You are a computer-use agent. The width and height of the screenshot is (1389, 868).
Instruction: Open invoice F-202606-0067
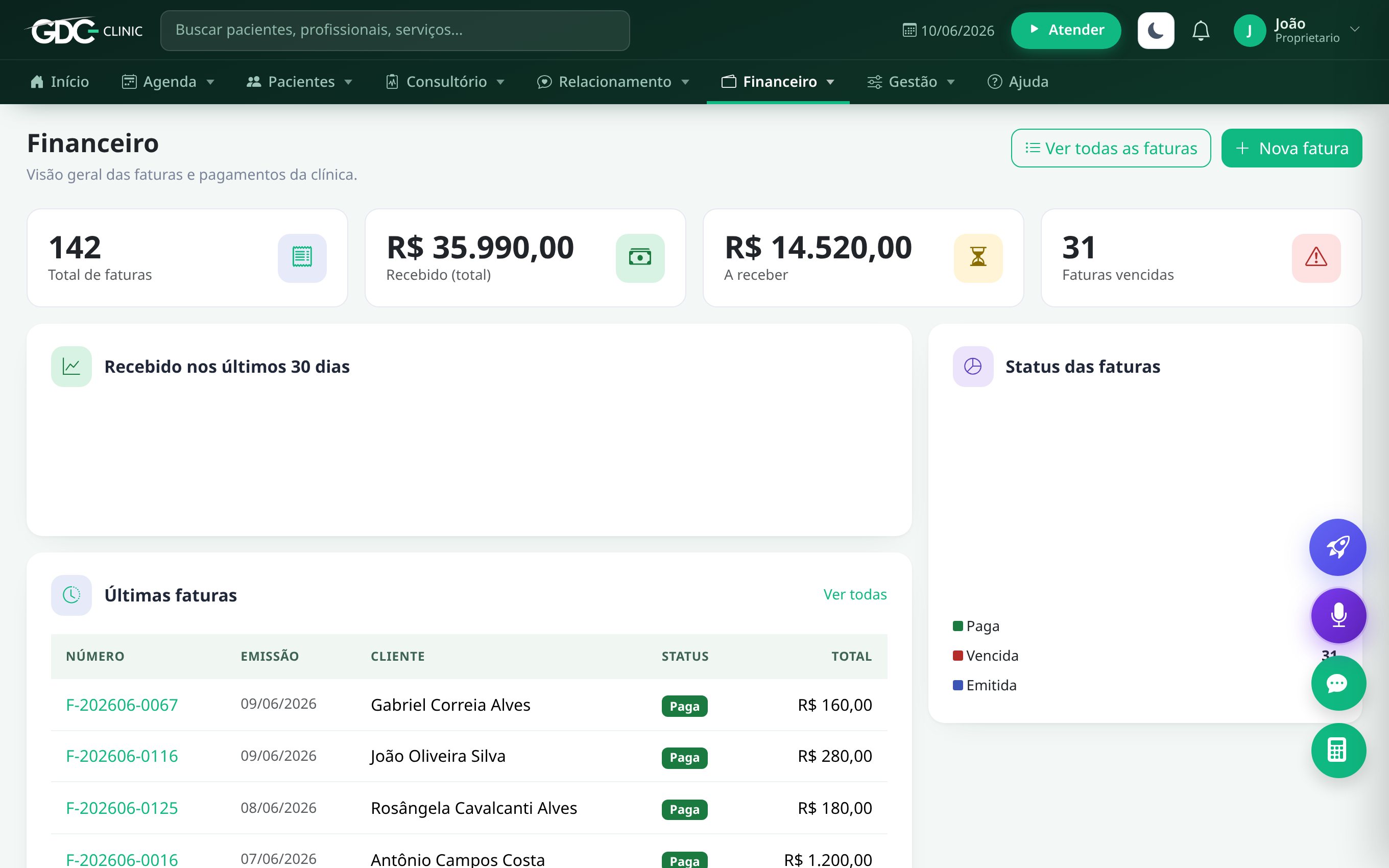point(122,705)
